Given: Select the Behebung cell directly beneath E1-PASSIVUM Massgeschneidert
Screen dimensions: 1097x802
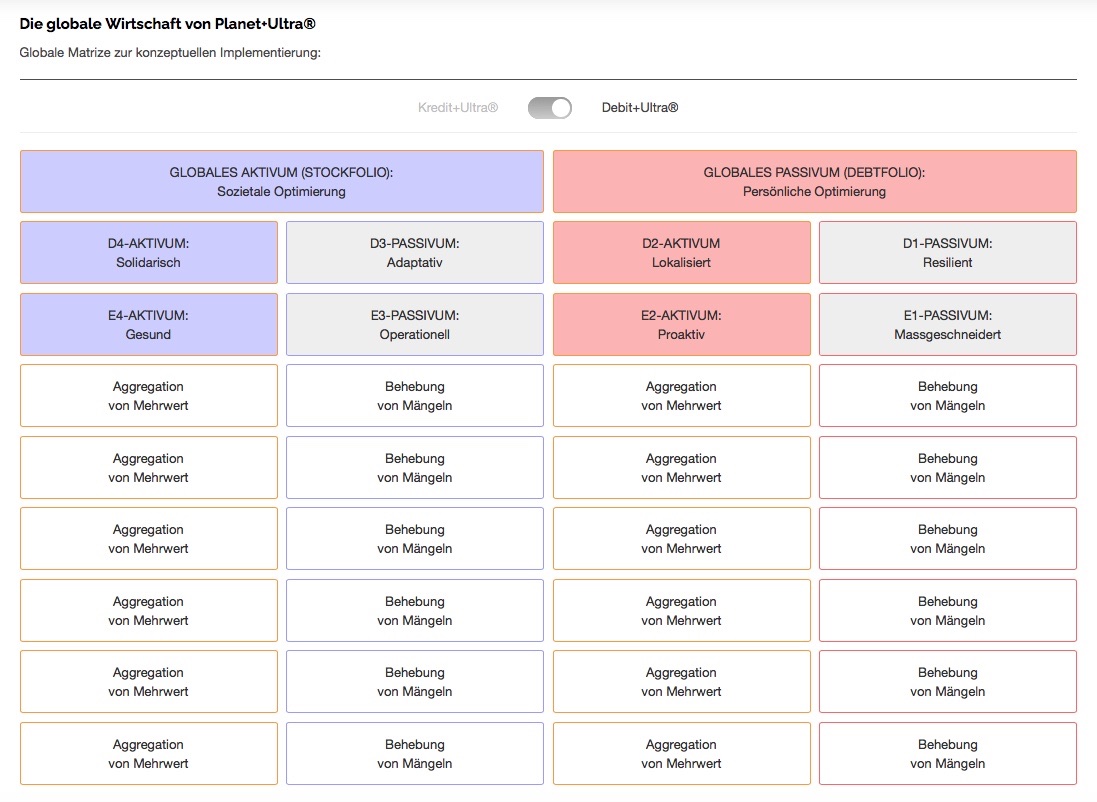Looking at the screenshot, I should pos(948,396).
